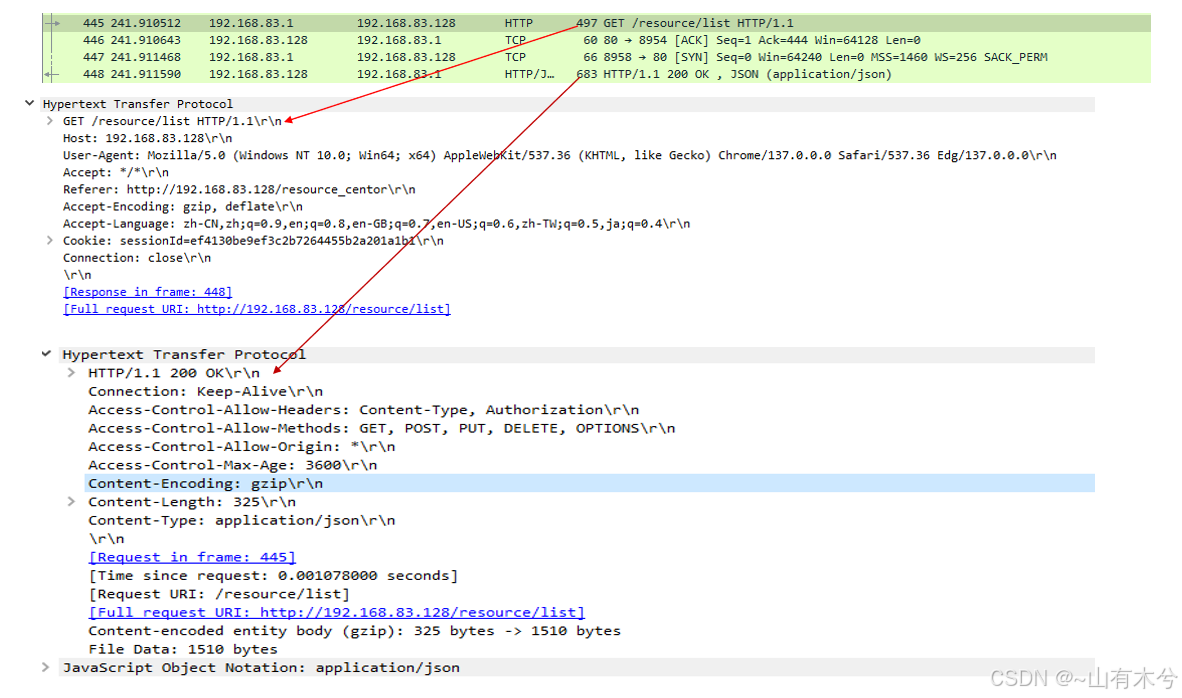Select the Host: 192.168.83.128 line
The width and height of the screenshot is (1182, 698).
pos(148,138)
